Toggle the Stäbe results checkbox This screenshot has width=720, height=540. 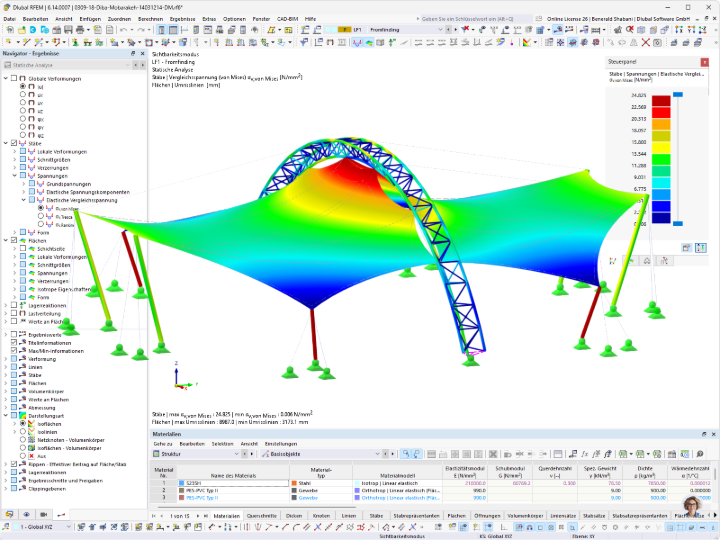14,143
